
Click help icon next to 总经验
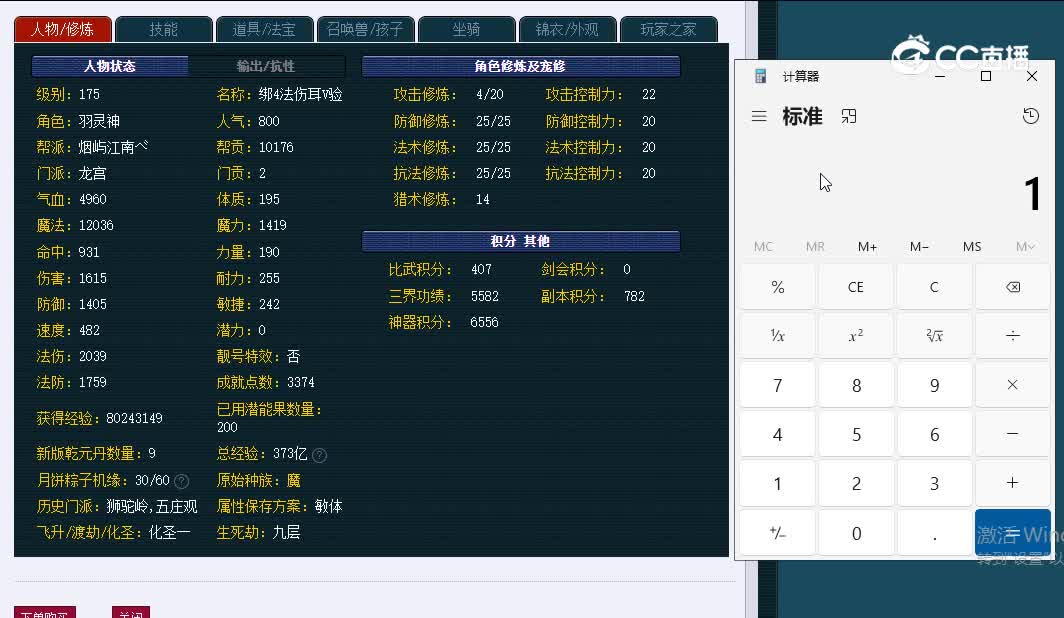320,455
